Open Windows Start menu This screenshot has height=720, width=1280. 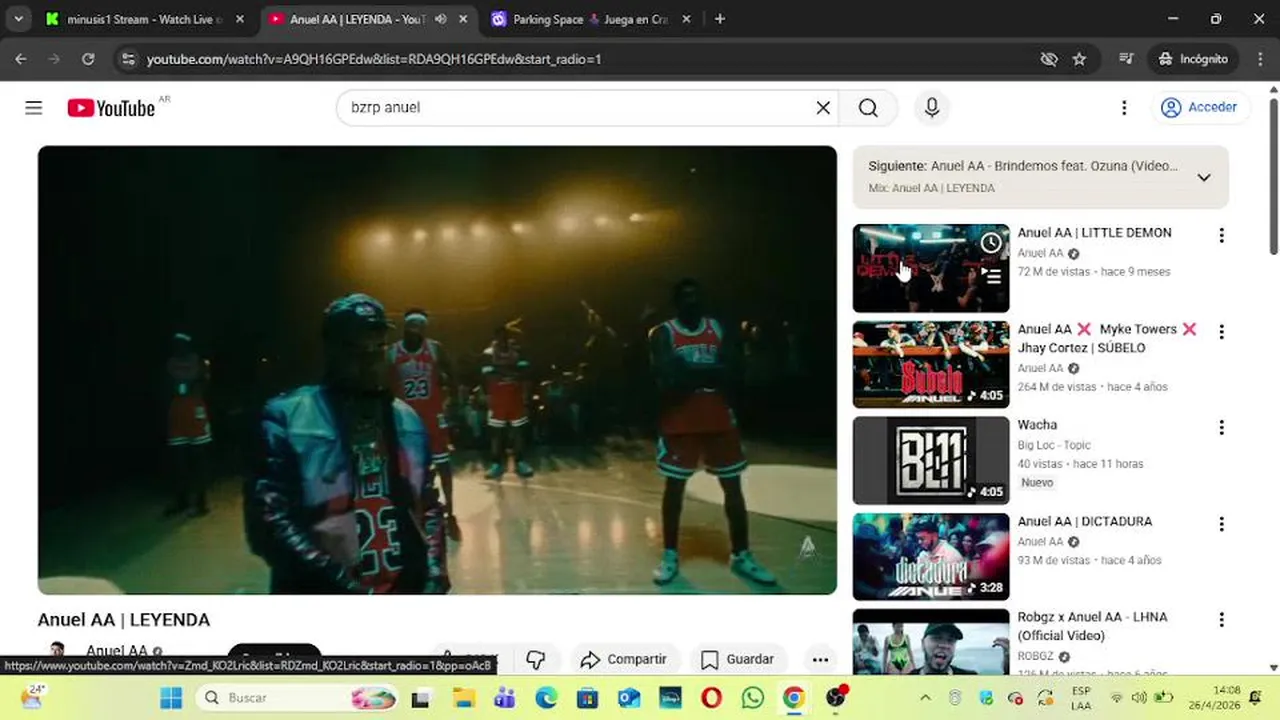pos(171,697)
